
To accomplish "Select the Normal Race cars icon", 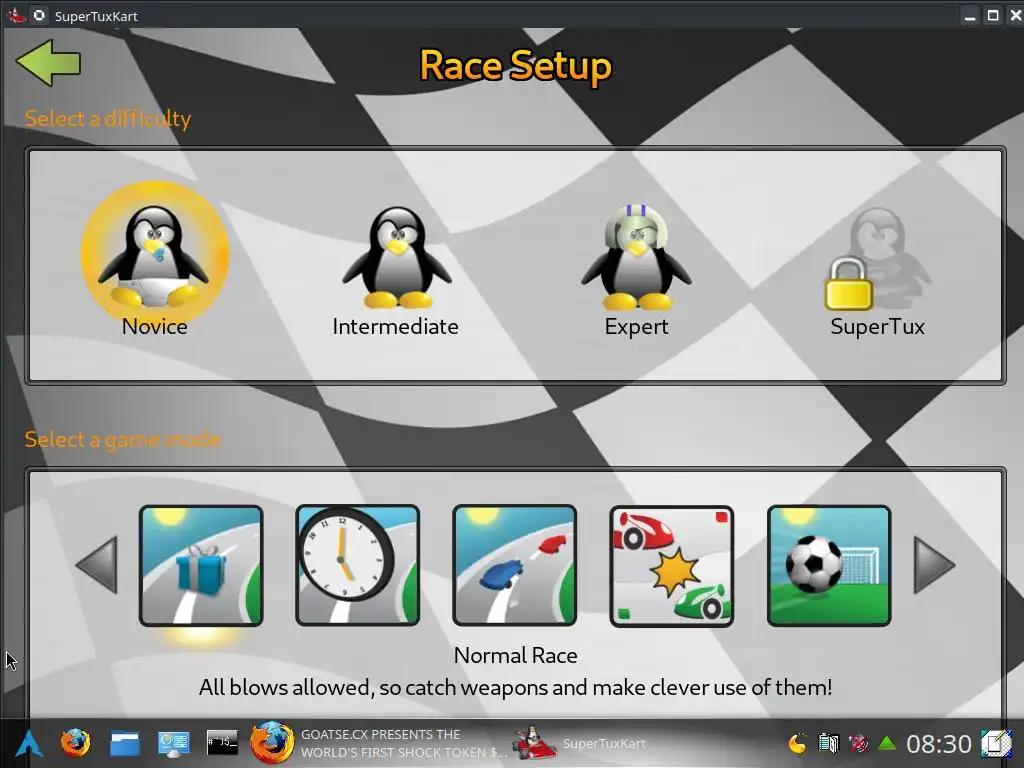I will coord(515,566).
